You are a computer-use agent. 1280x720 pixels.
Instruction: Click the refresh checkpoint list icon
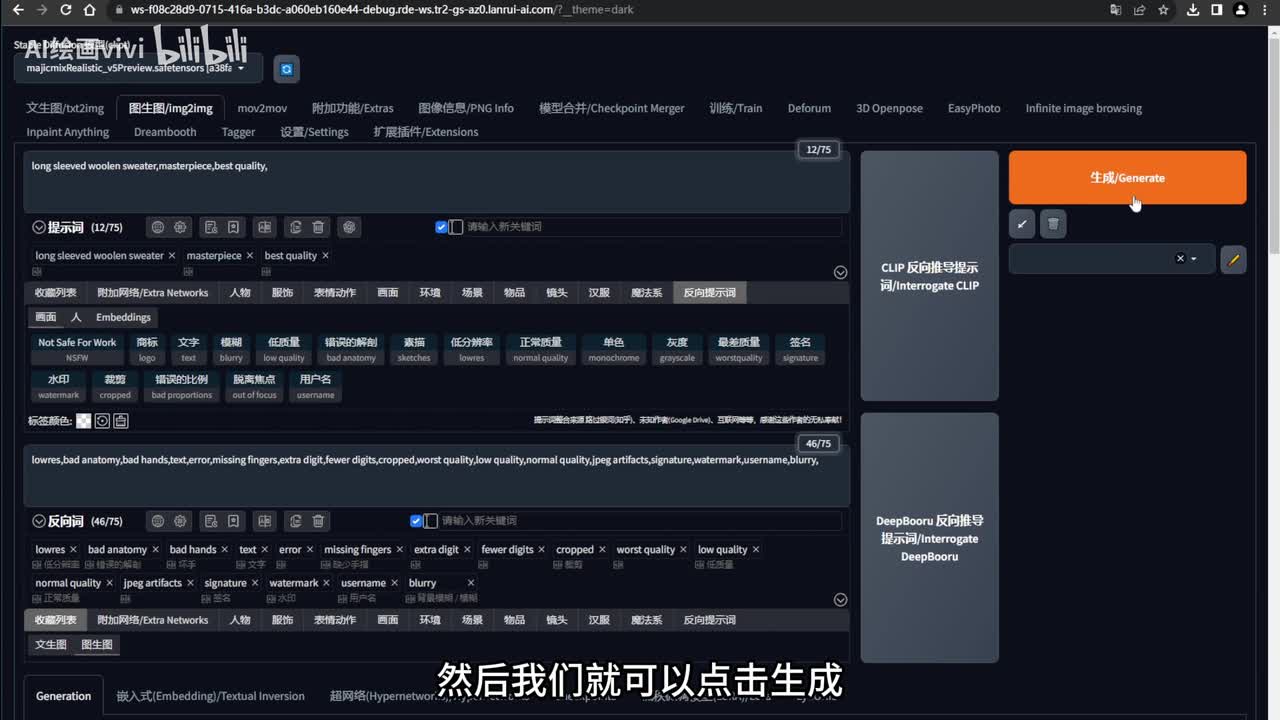coord(287,68)
